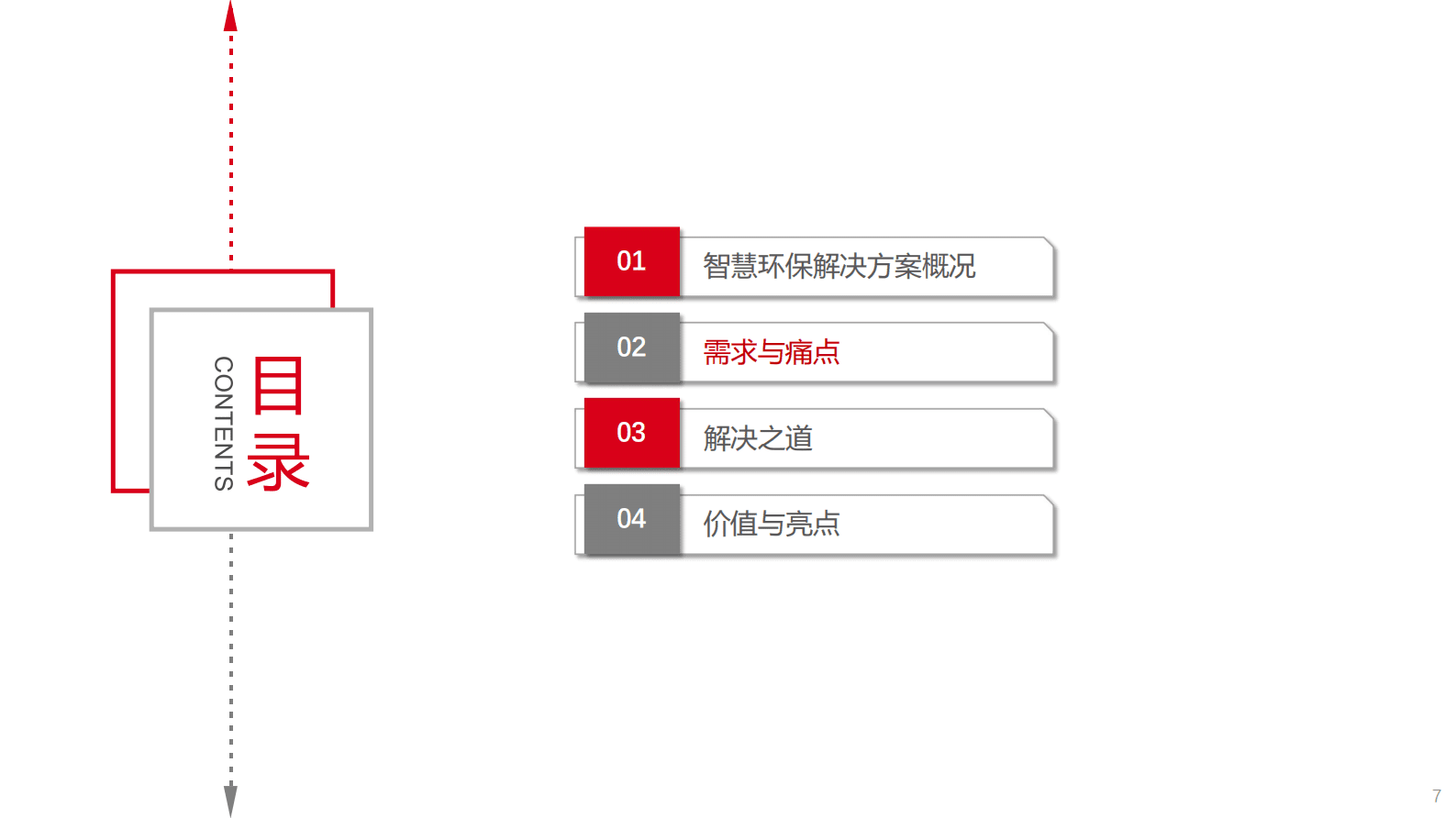Image resolution: width=1456 pixels, height=818 pixels.
Task: Click the slide page number 7
Action: click(1436, 796)
